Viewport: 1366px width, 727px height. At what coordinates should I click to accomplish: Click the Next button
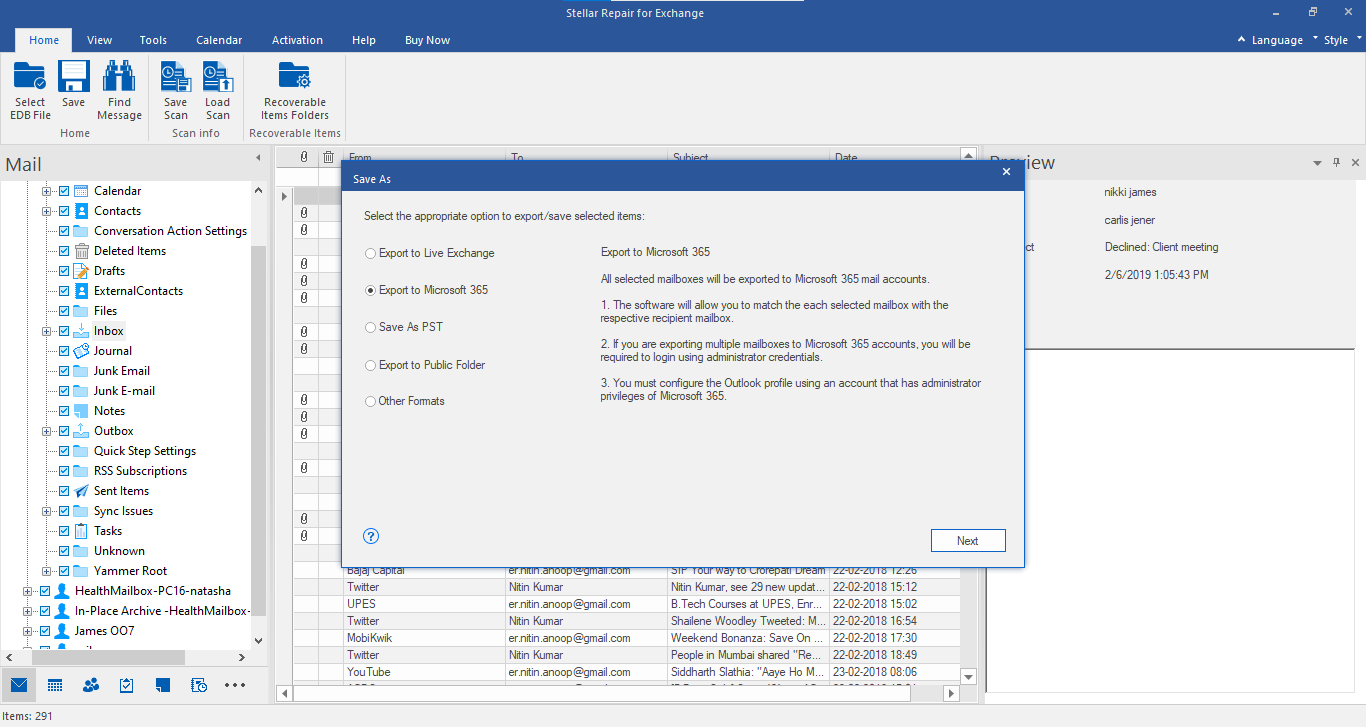pos(967,541)
